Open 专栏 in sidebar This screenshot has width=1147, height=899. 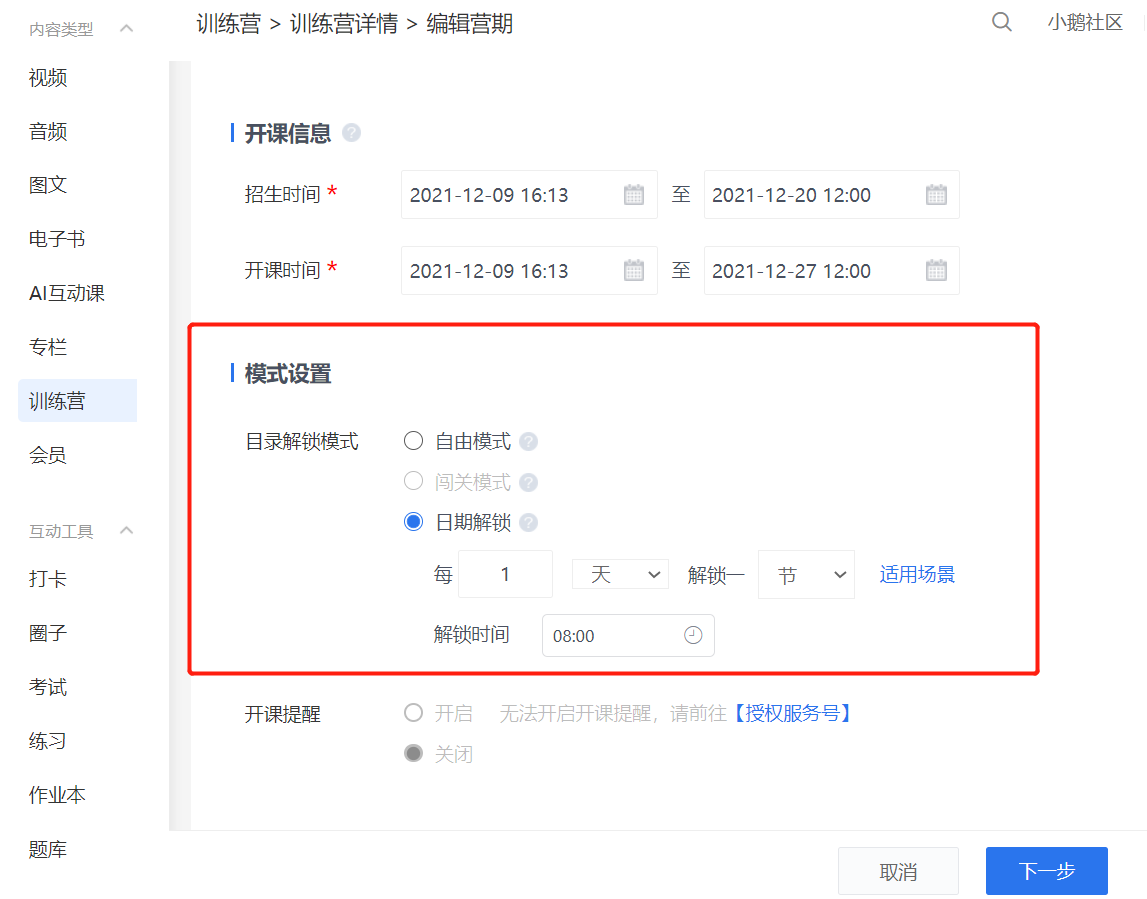48,347
